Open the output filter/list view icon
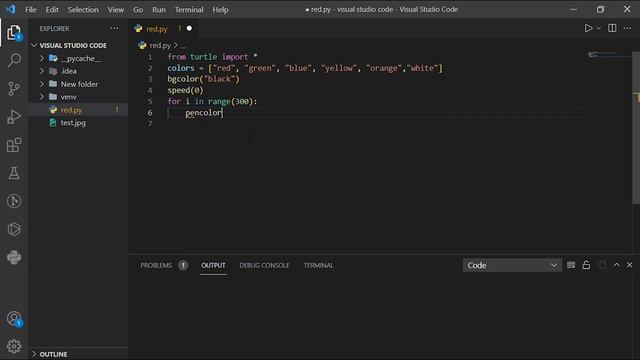The height and width of the screenshot is (360, 640). click(x=571, y=265)
